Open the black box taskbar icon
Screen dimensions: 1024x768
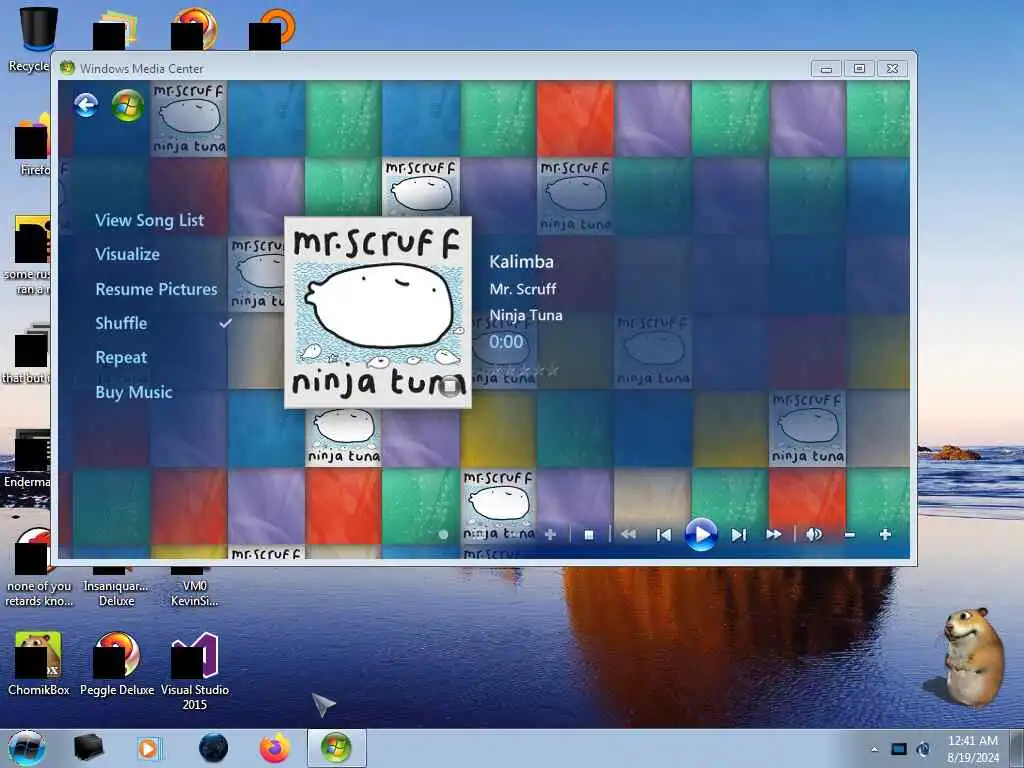point(88,748)
